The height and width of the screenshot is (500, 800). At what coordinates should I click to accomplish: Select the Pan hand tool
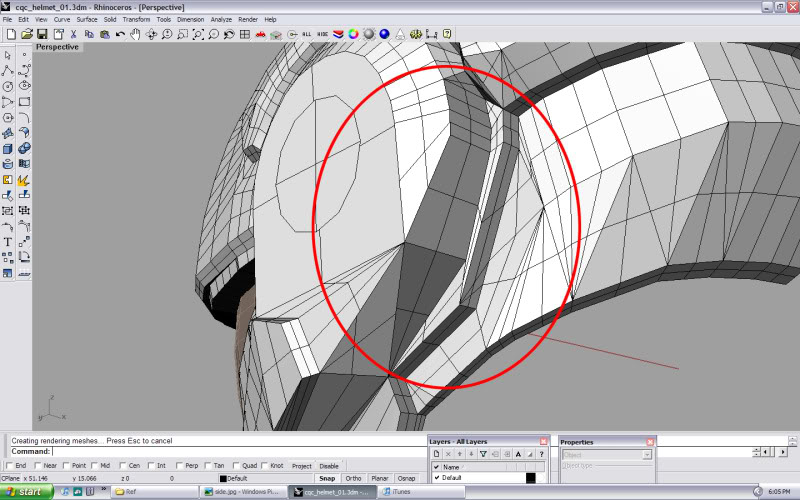coord(135,34)
